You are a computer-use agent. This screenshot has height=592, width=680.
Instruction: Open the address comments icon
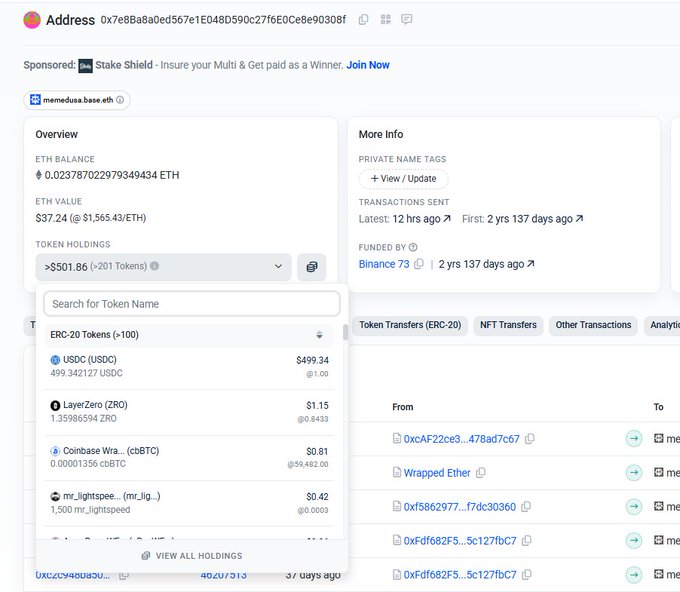tap(406, 20)
